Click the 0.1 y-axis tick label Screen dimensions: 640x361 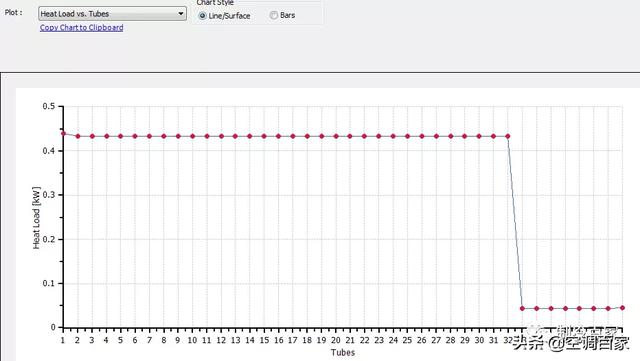(49, 283)
